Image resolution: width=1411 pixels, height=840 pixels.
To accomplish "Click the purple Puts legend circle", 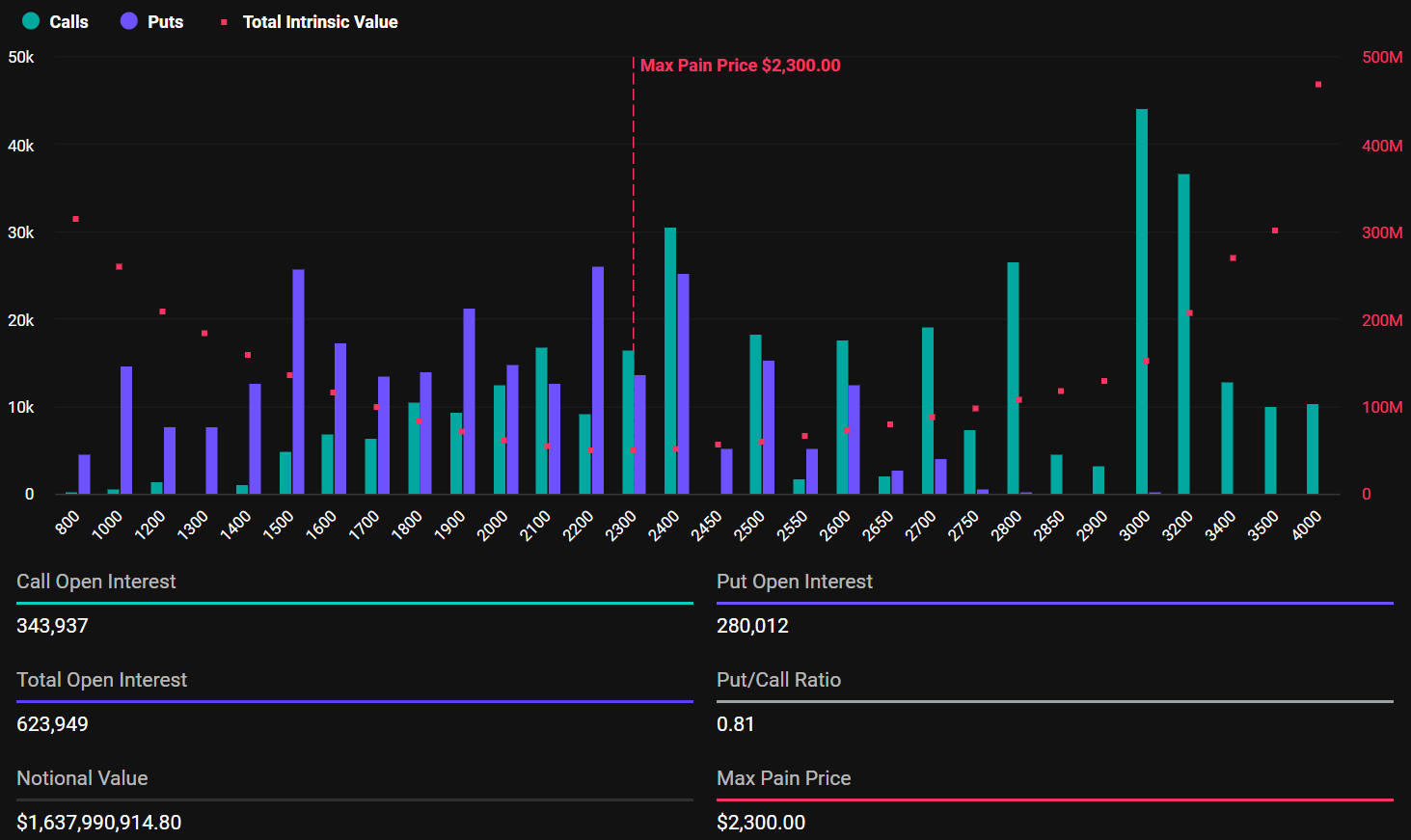I will 129,21.
